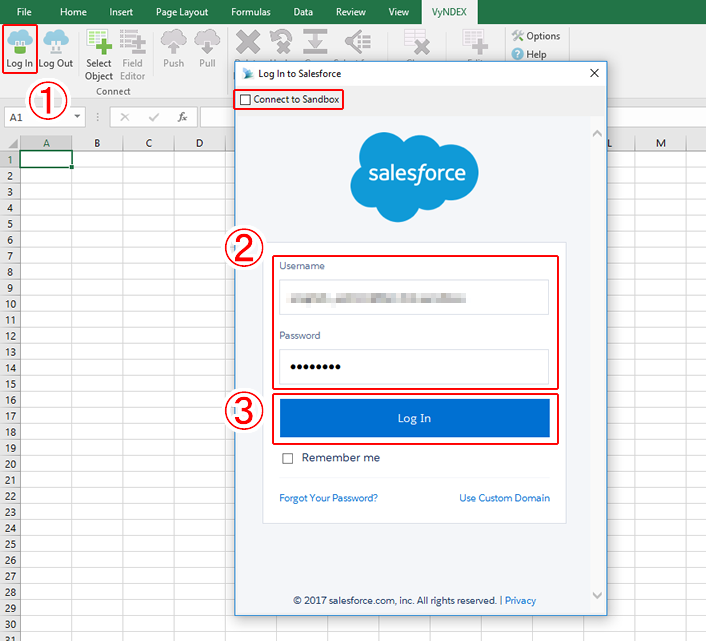Select column B header
This screenshot has width=706, height=641.
[x=97, y=143]
